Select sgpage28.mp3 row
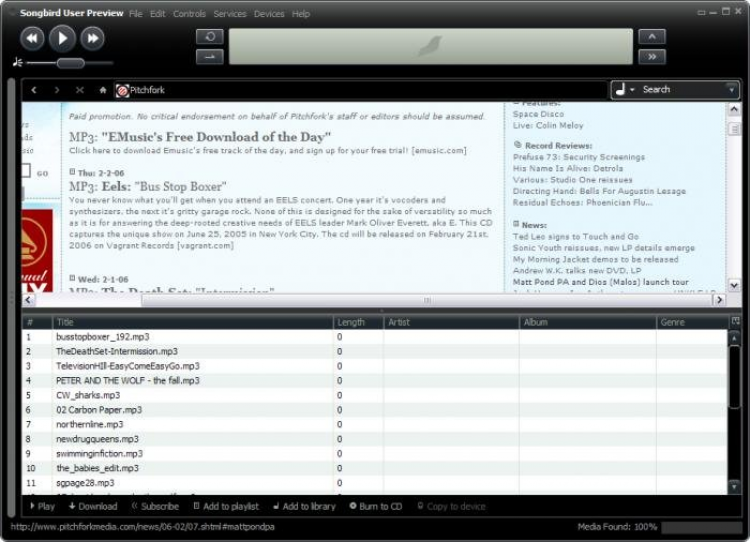The image size is (750, 542). [x=375, y=483]
